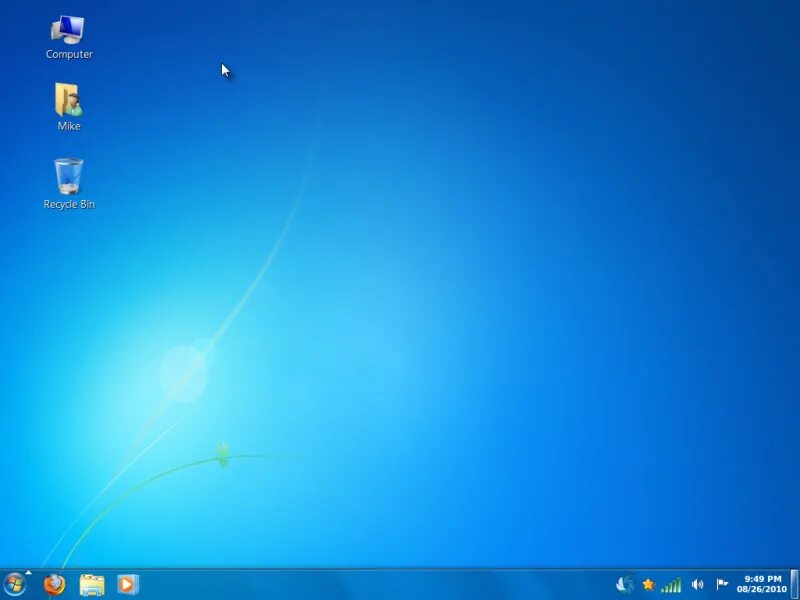Open the Action Center flag icon

tap(722, 584)
